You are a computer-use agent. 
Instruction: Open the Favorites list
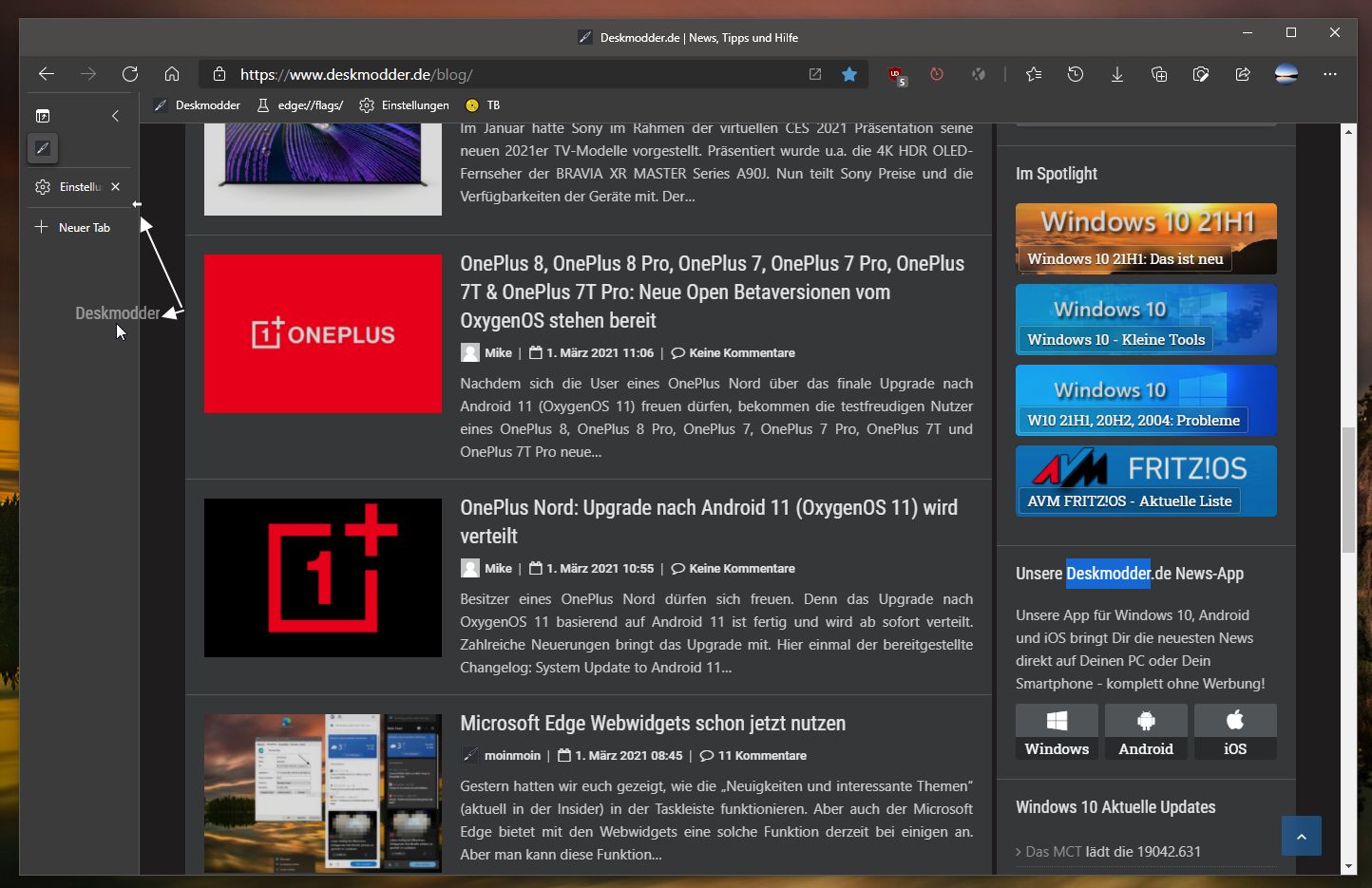pyautogui.click(x=1034, y=74)
